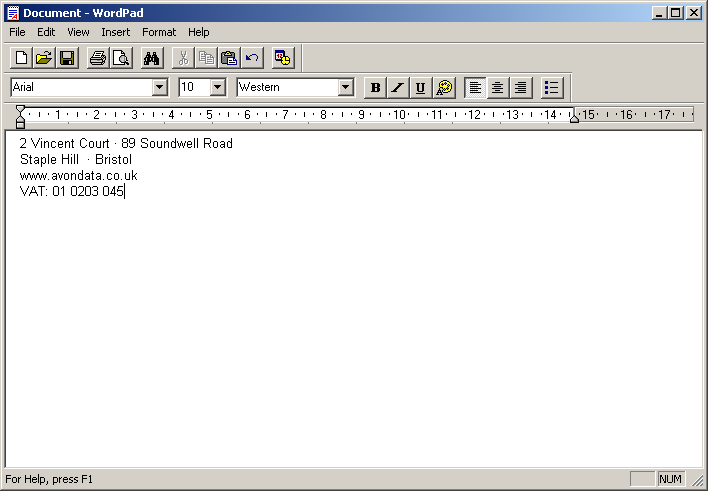Viewport: 708px width, 491px height.
Task: Toggle bullet list style
Action: (552, 87)
